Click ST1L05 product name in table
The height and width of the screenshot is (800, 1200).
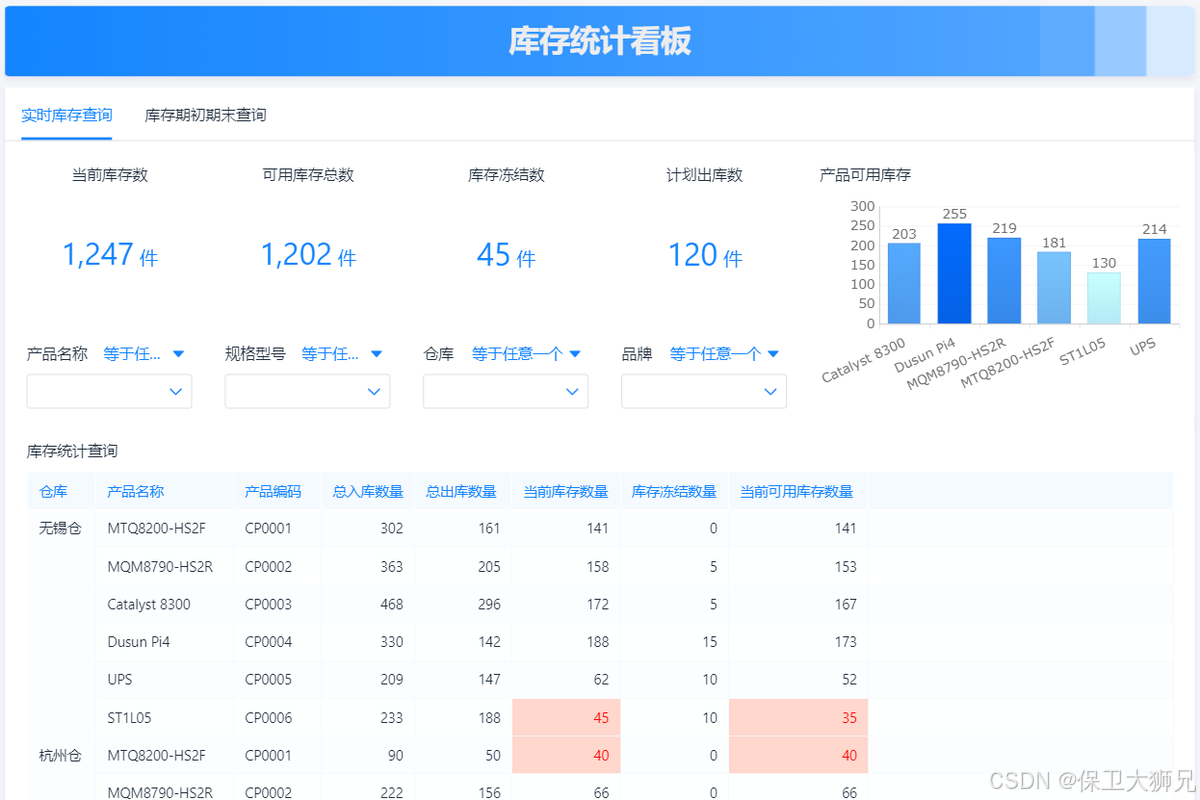pos(130,718)
